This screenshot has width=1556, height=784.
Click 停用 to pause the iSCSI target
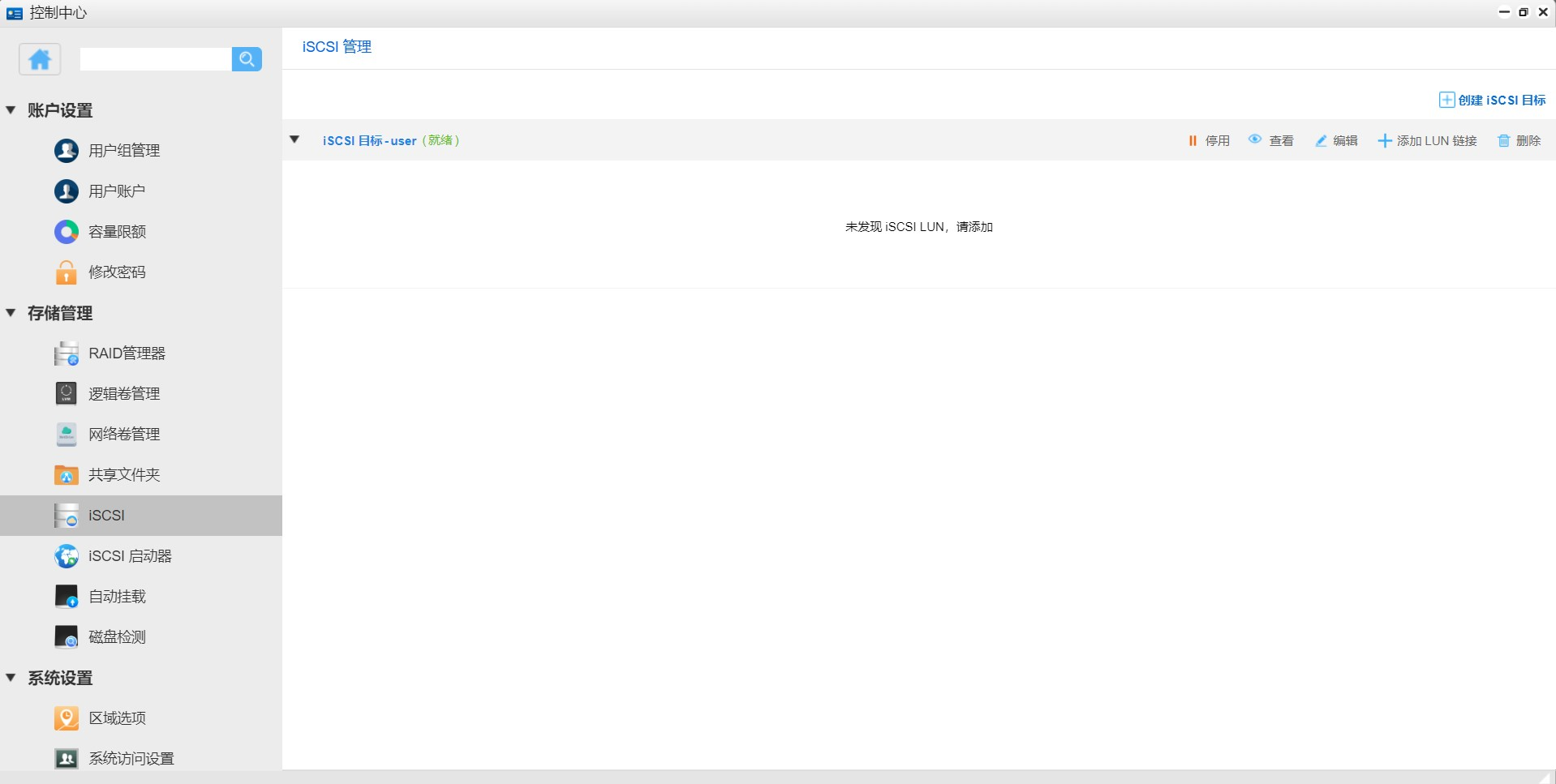1209,141
